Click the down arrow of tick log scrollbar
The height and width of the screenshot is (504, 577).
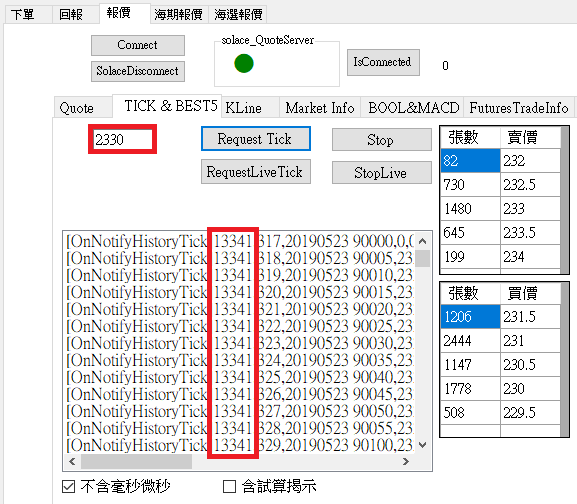point(422,445)
